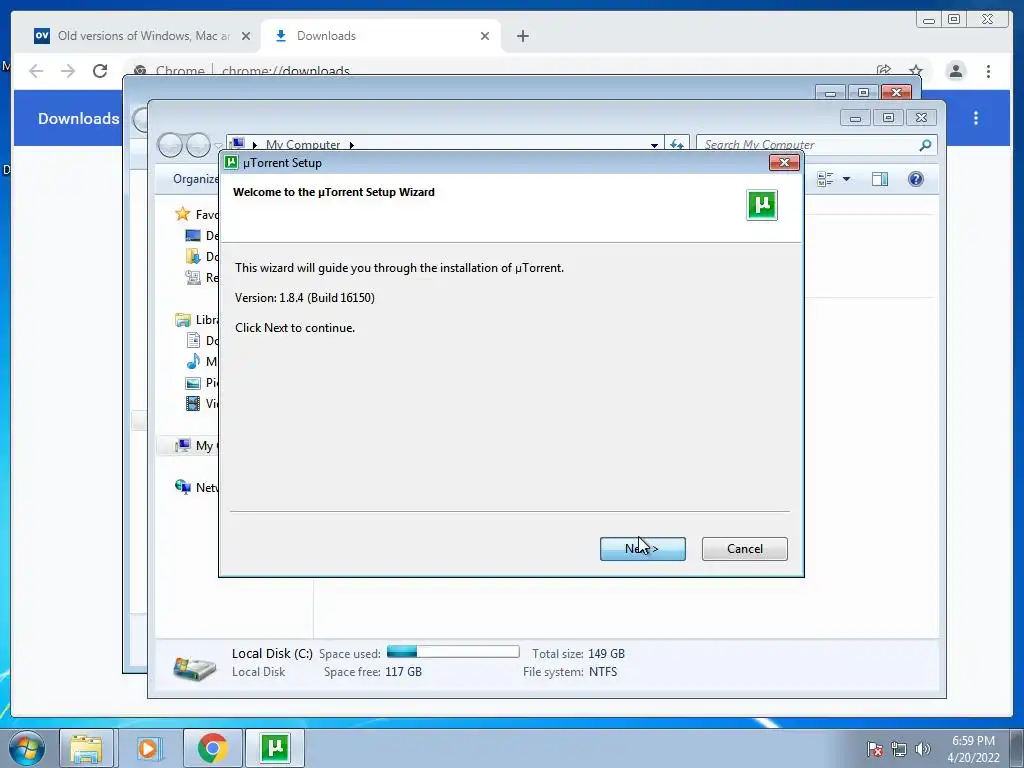Click the µTorrent logo in setup header
The width and height of the screenshot is (1024, 768).
[761, 205]
